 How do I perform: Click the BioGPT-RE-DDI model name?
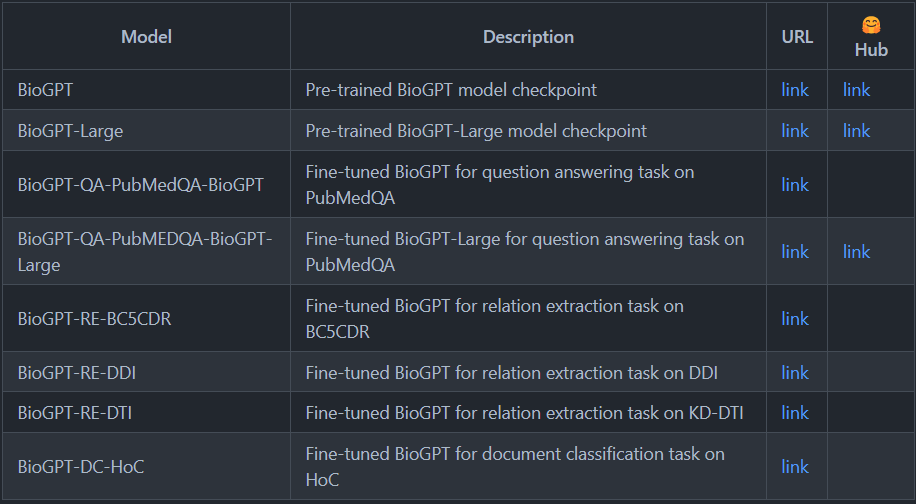(x=77, y=373)
